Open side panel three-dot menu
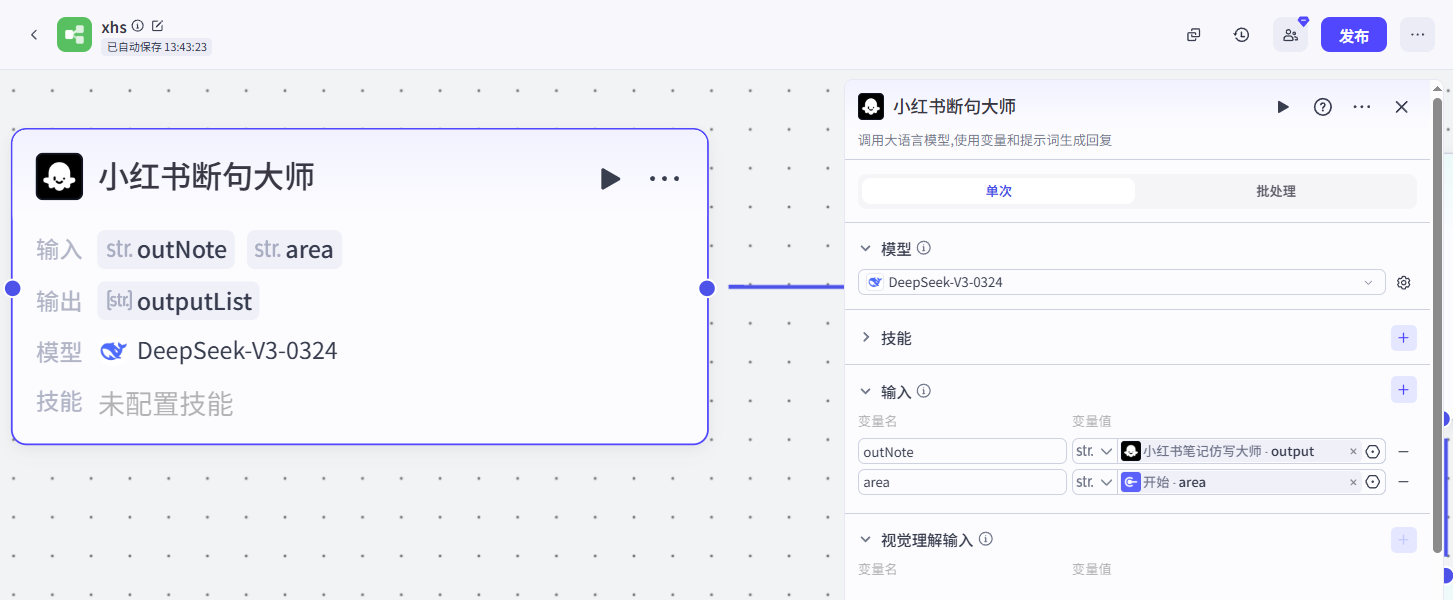This screenshot has height=600, width=1453. [x=1362, y=107]
